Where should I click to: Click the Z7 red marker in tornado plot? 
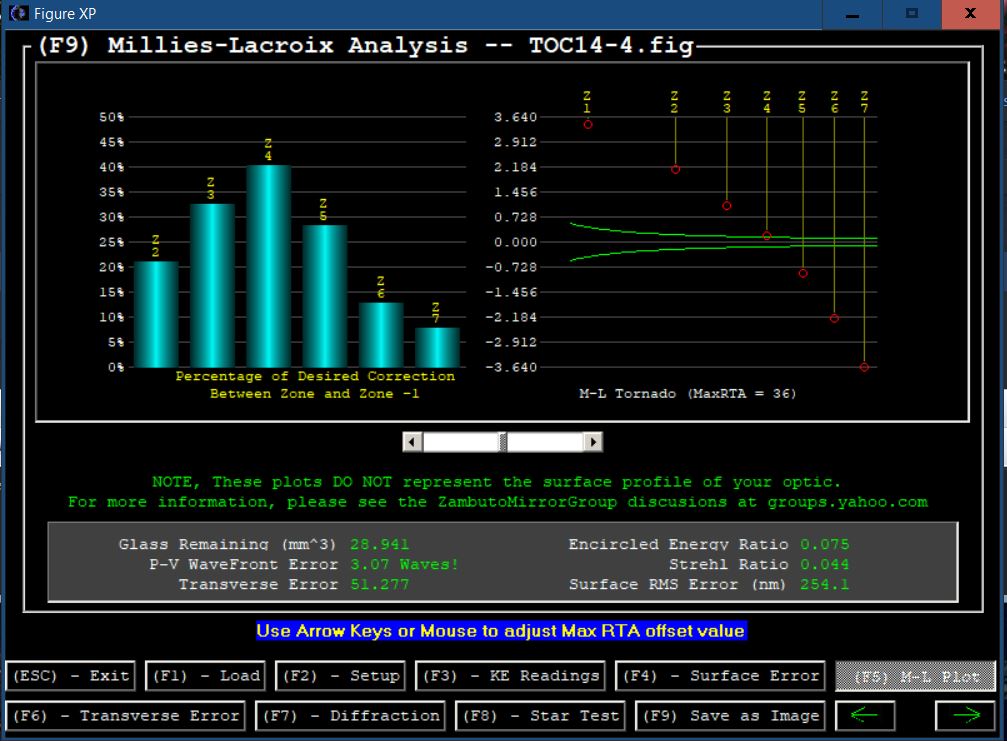coord(864,367)
